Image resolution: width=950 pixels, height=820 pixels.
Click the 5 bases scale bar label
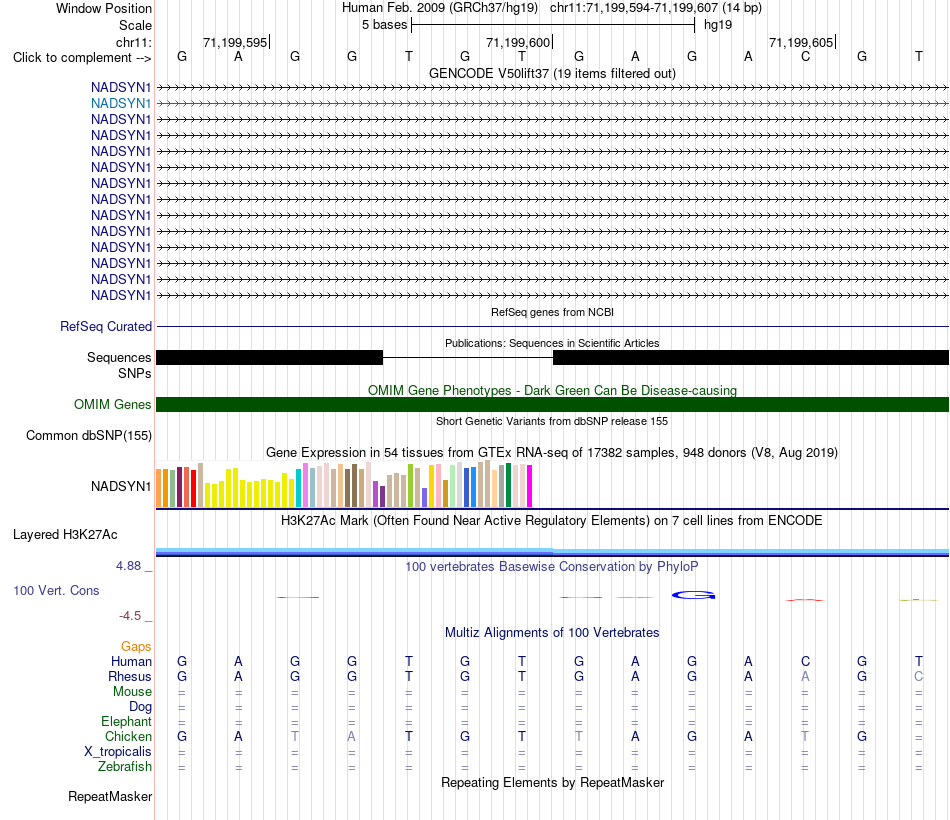point(385,25)
